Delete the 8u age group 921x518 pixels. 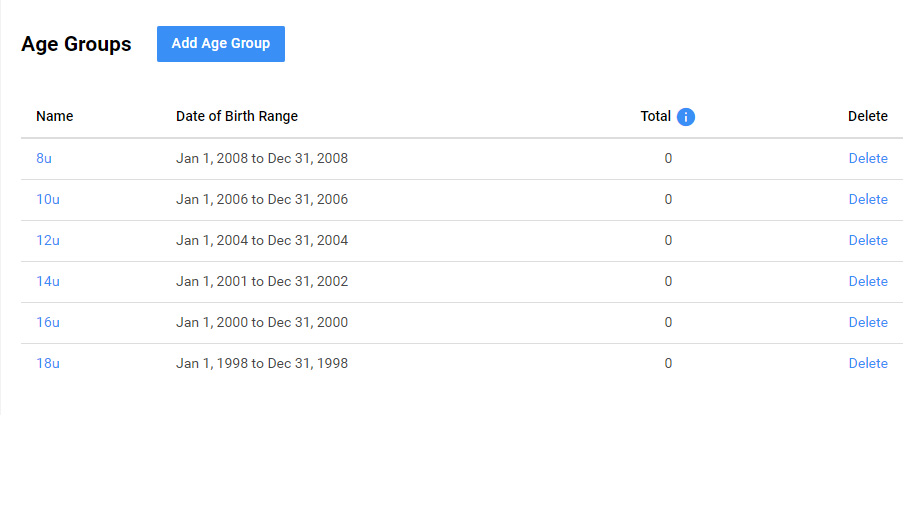868,158
